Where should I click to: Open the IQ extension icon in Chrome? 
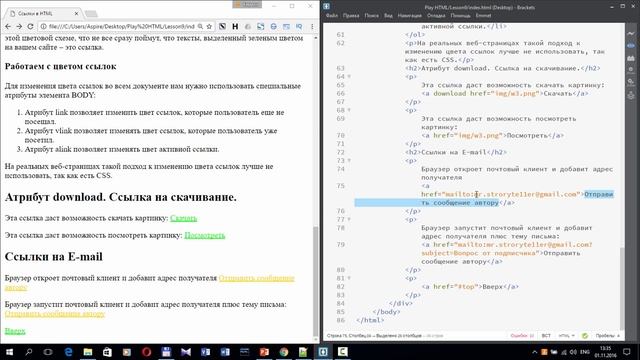tap(299, 26)
